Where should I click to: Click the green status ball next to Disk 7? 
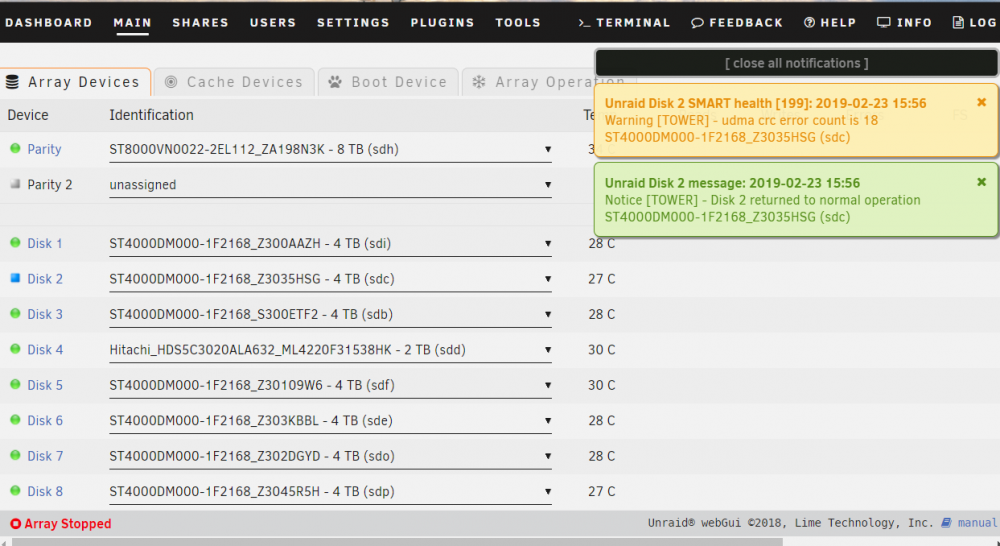[x=15, y=455]
